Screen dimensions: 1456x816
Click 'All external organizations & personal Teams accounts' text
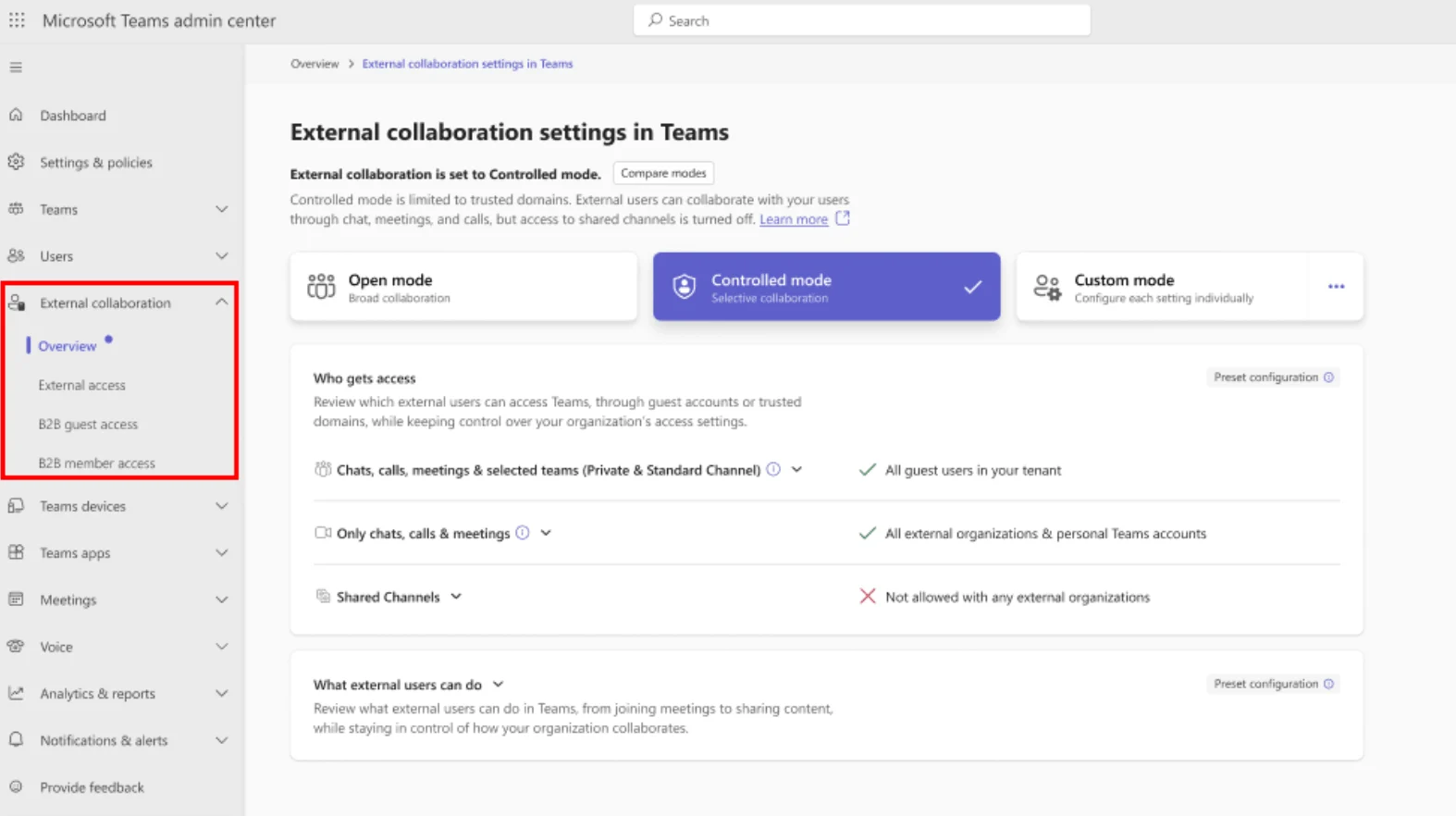pyautogui.click(x=1045, y=533)
